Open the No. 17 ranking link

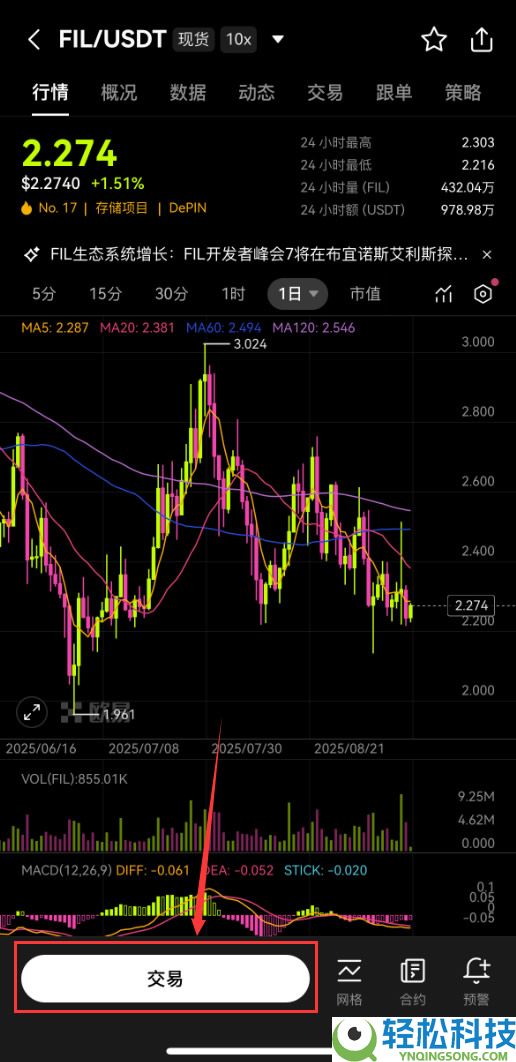click(58, 208)
